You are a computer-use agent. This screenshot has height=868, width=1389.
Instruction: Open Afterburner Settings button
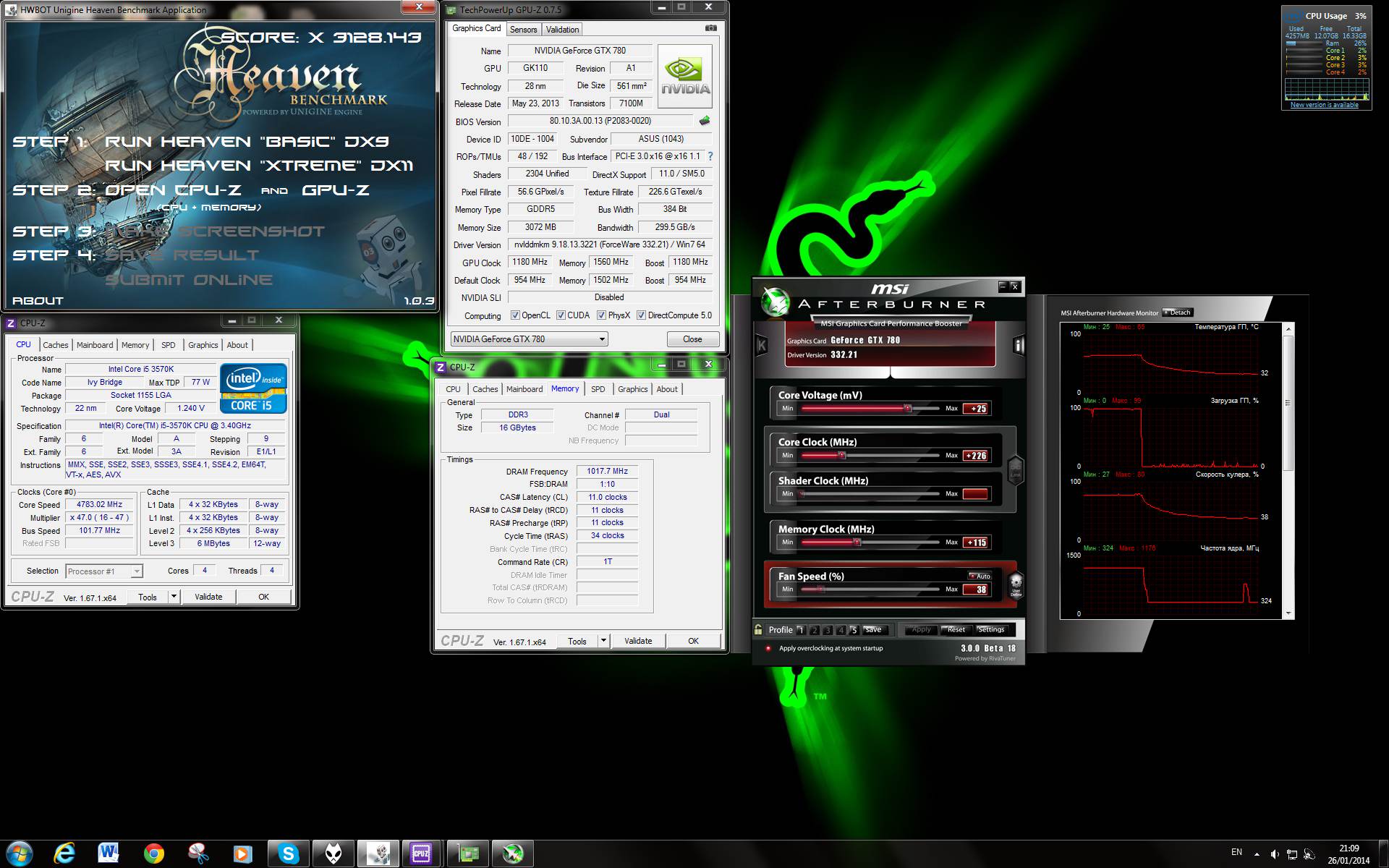click(990, 630)
